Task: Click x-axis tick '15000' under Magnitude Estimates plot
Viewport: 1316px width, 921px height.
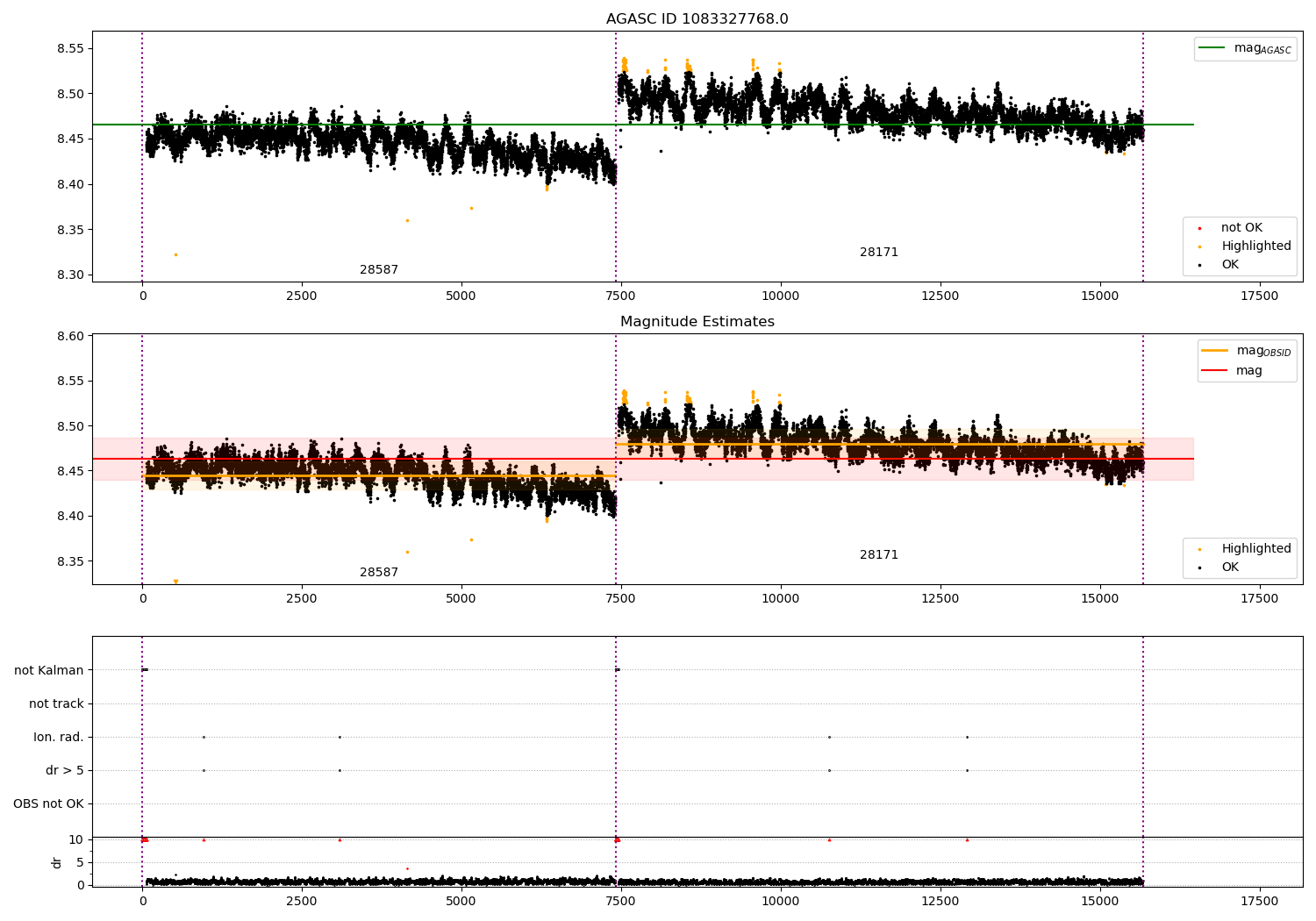Action: tap(1100, 599)
